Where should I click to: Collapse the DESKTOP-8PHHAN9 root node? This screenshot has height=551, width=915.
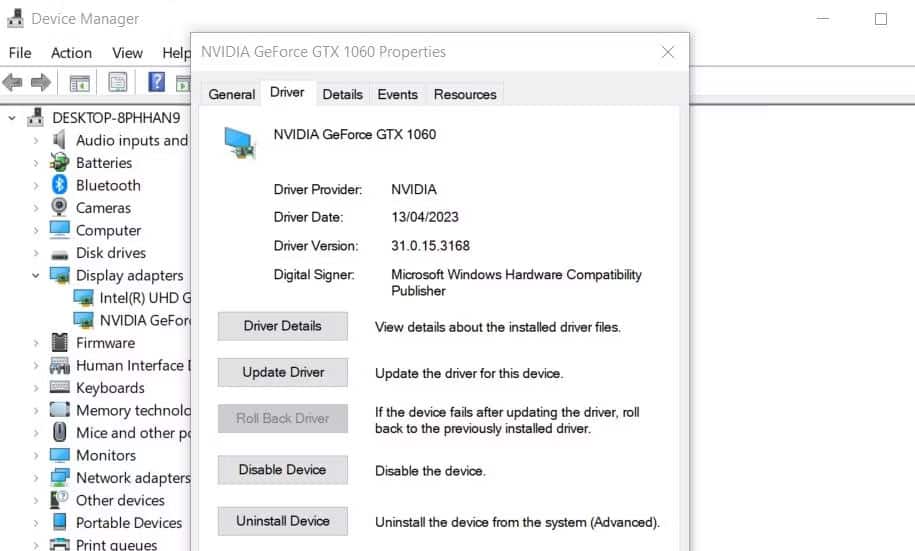(x=12, y=118)
